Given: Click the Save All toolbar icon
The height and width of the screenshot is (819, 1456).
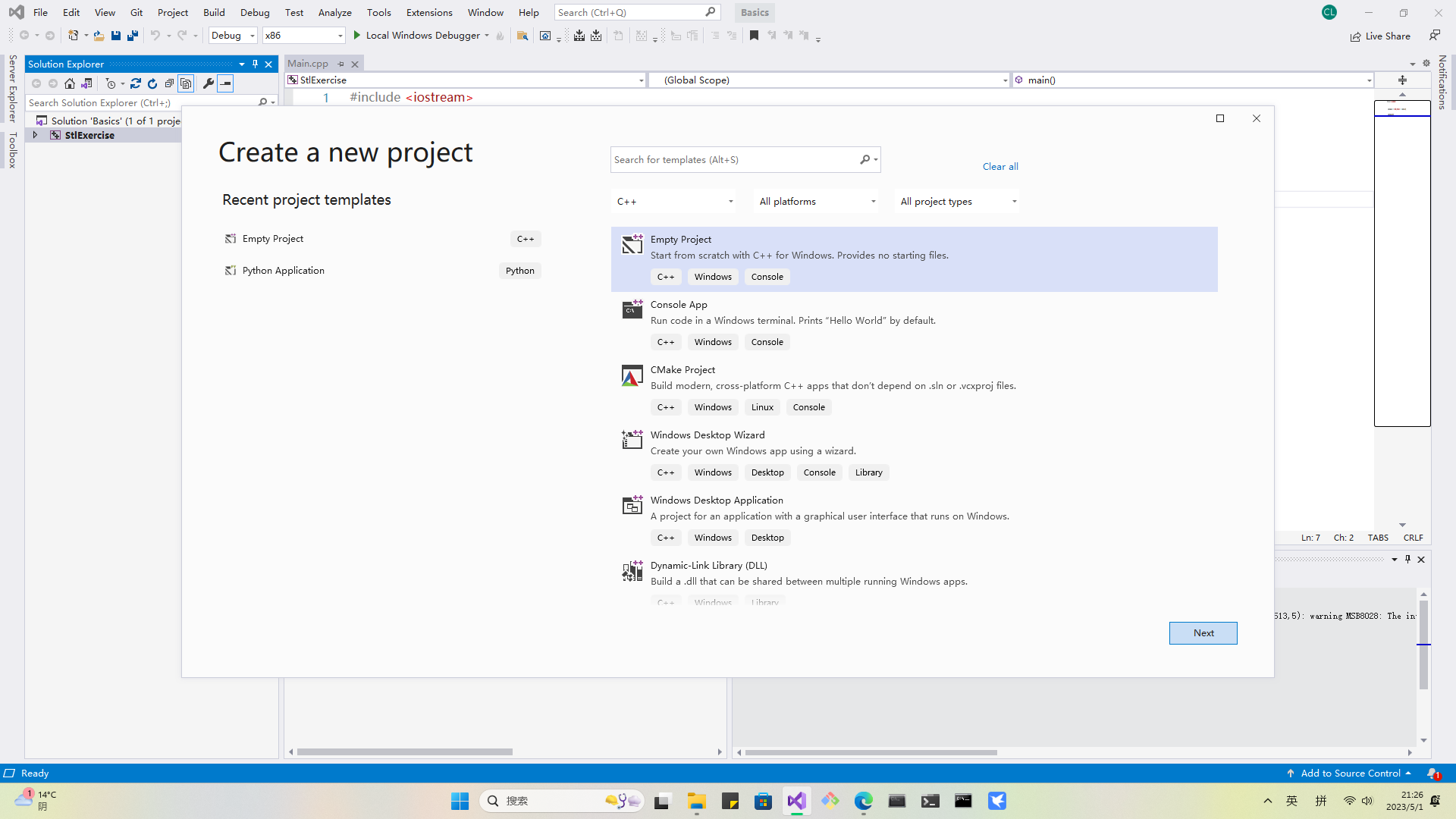Looking at the screenshot, I should click(133, 36).
